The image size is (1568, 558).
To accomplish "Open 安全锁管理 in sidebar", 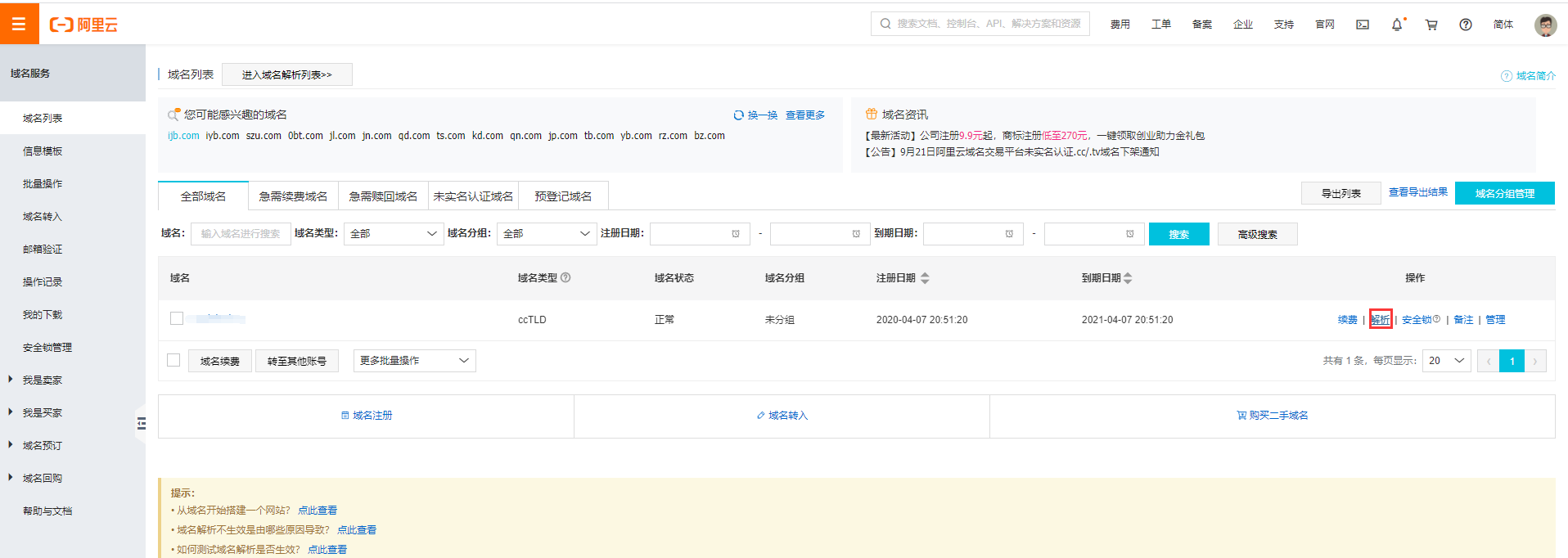I will pyautogui.click(x=47, y=347).
